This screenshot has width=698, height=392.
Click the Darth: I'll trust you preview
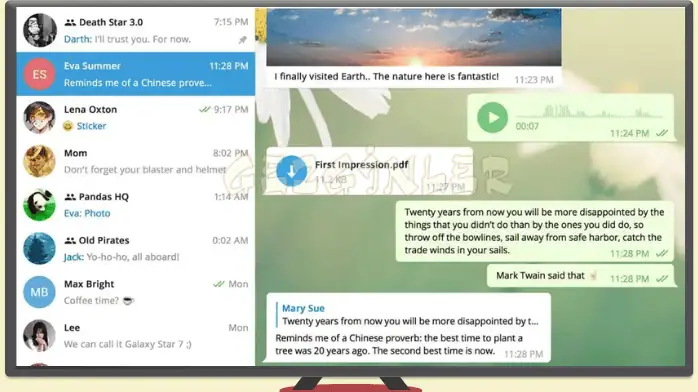coord(127,39)
